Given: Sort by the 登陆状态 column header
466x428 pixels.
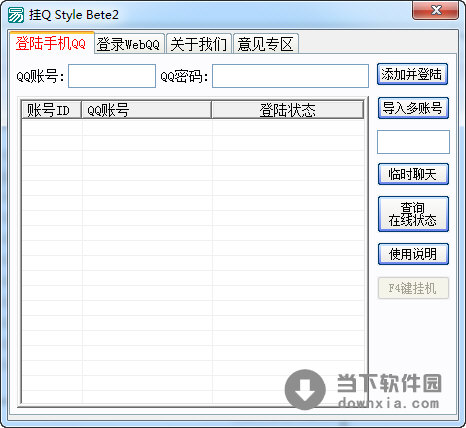Looking at the screenshot, I should point(288,110).
